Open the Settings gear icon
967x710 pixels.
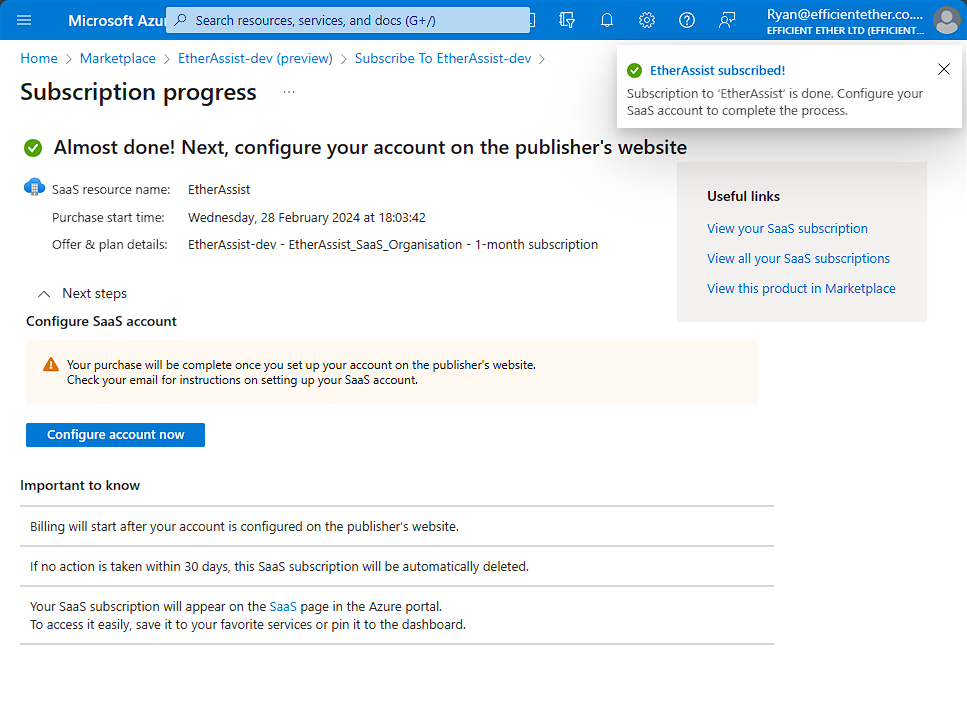pyautogui.click(x=647, y=20)
